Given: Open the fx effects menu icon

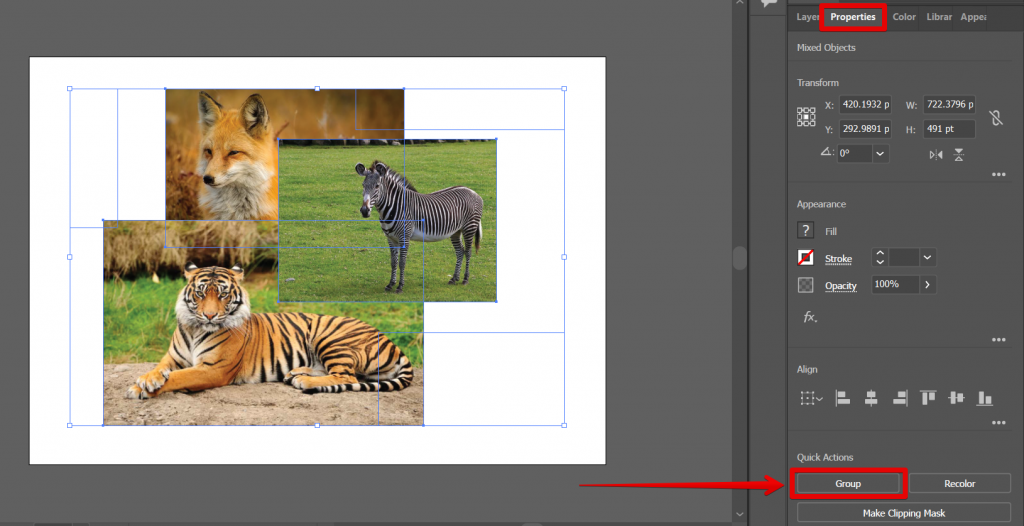Looking at the screenshot, I should click(809, 317).
